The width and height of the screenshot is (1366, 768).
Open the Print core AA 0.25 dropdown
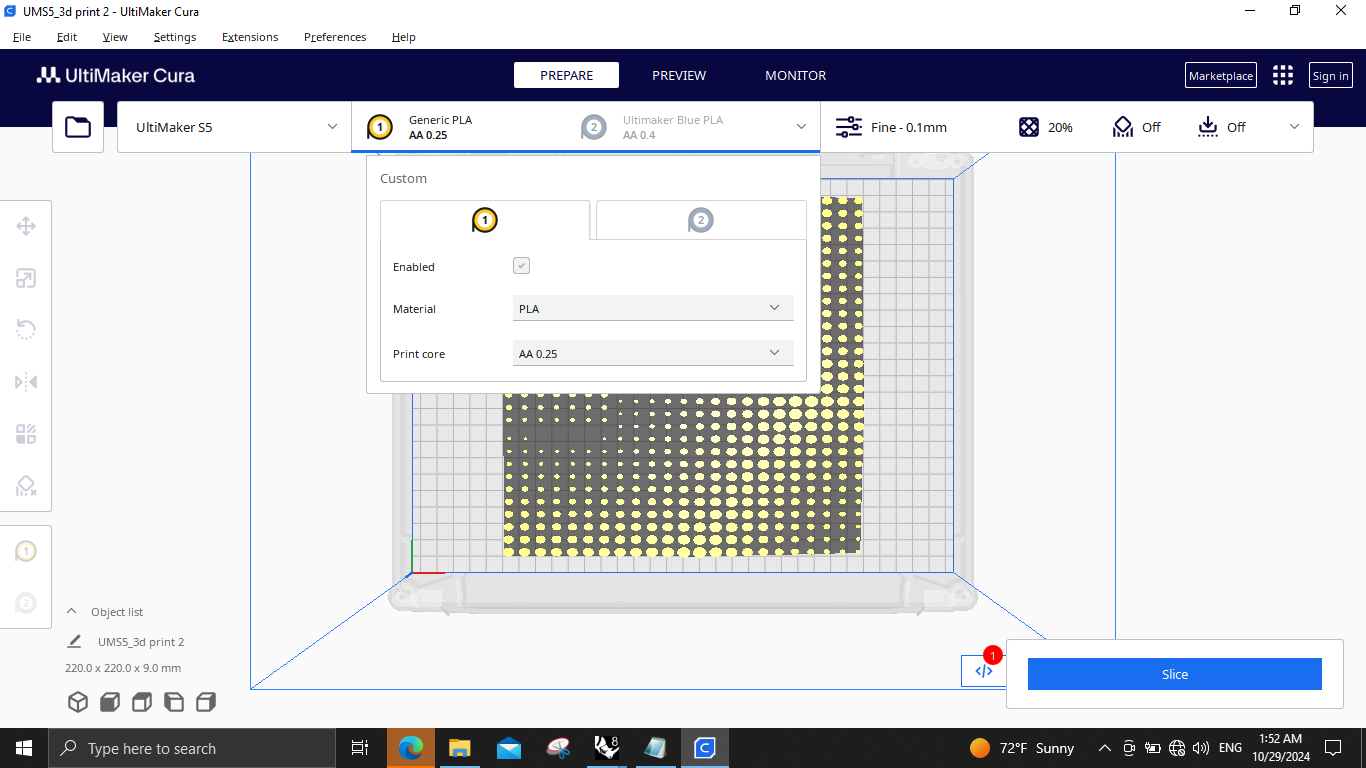[x=653, y=353]
